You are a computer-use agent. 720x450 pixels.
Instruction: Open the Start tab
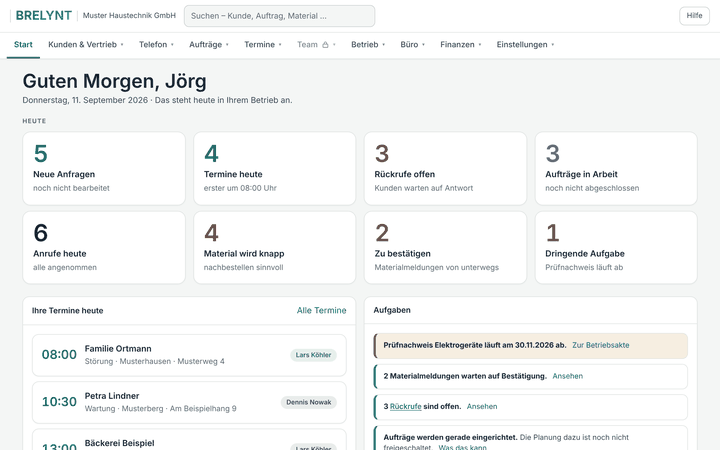[x=23, y=45]
